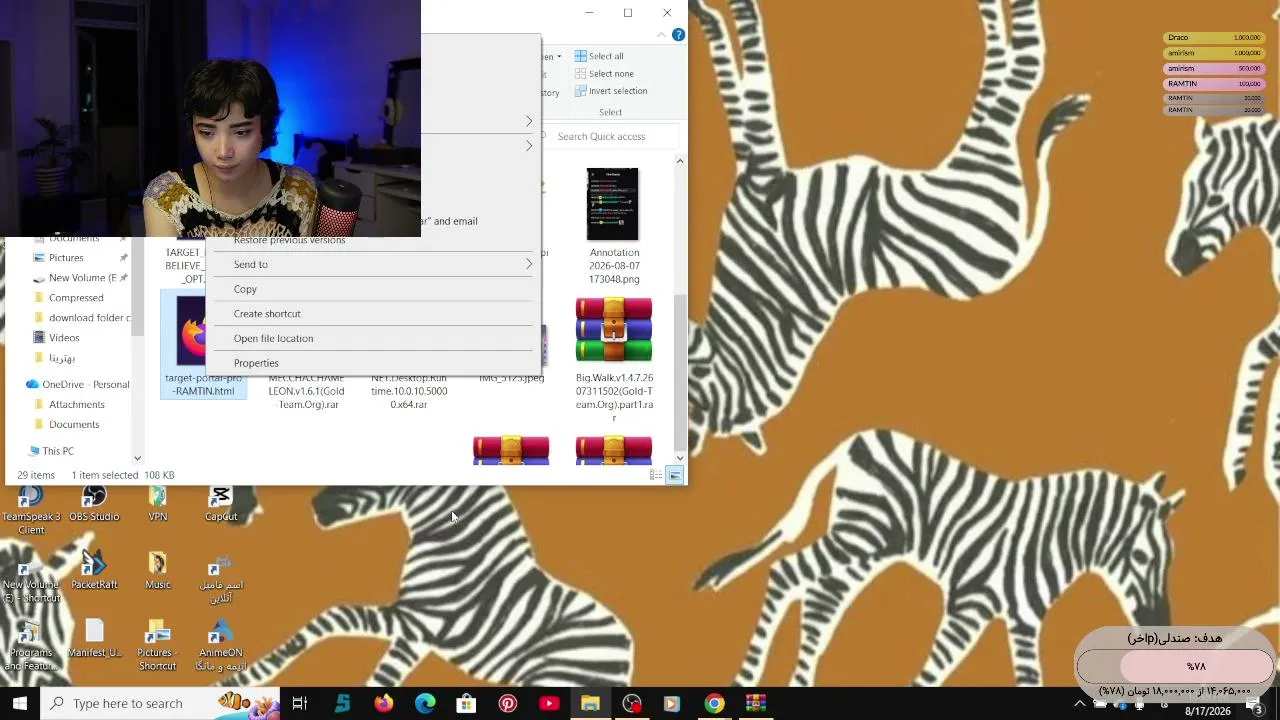The height and width of the screenshot is (720, 1280).
Task: Open New Volume (E) in the navigation pane
Action: click(x=82, y=278)
